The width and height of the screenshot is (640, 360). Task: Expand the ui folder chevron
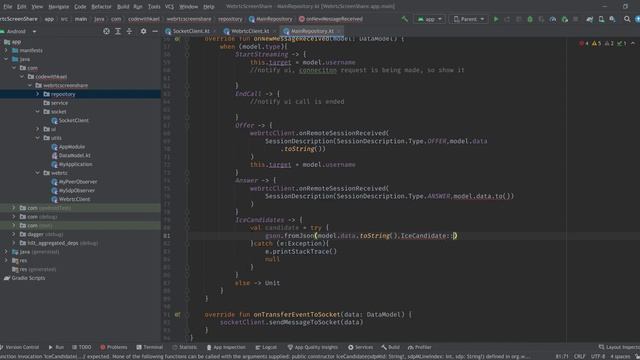click(x=38, y=129)
